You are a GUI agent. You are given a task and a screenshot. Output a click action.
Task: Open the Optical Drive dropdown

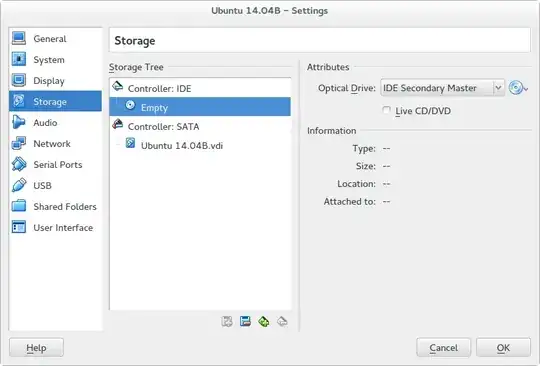coord(442,88)
